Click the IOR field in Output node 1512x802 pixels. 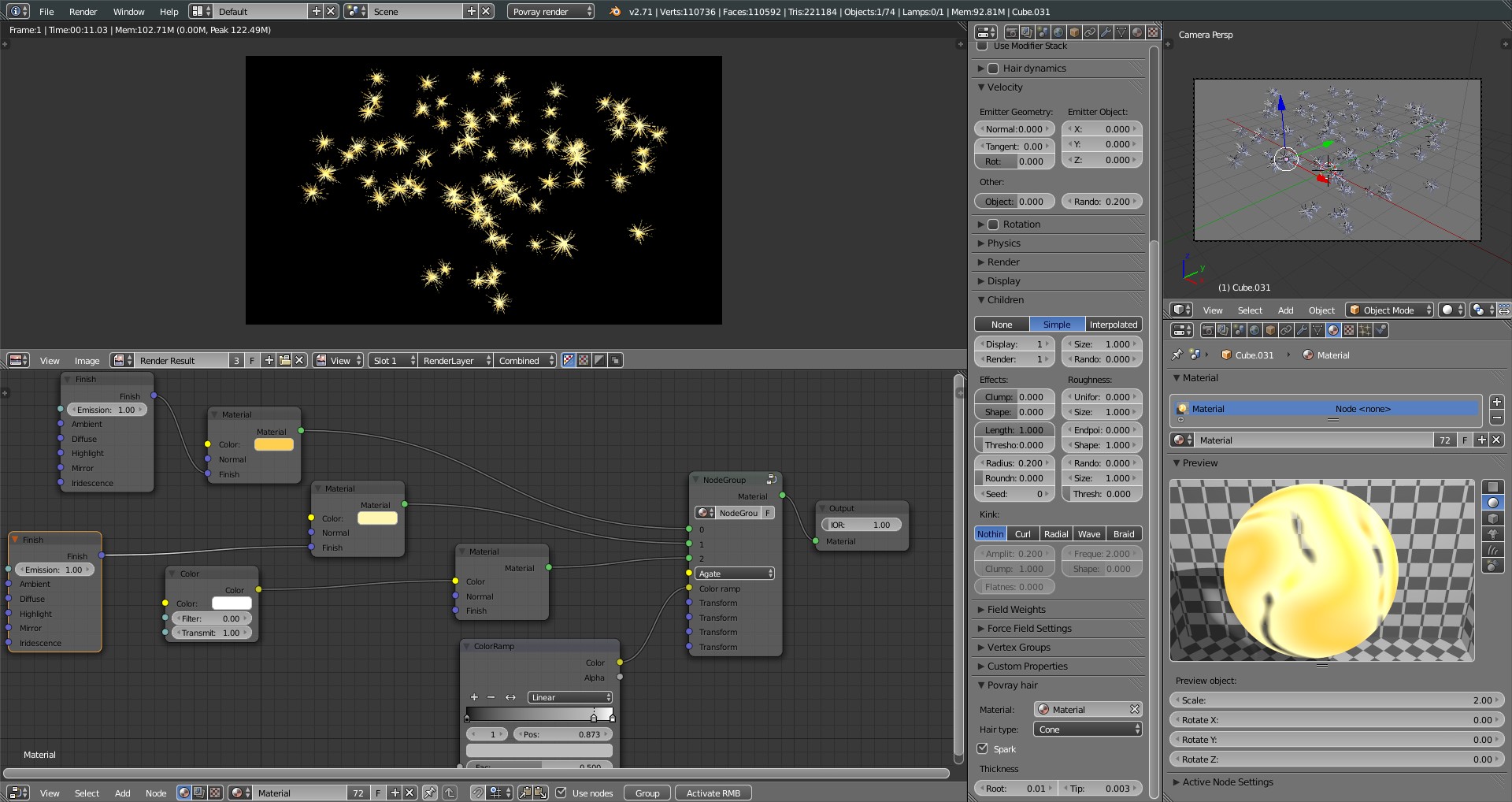(x=861, y=525)
